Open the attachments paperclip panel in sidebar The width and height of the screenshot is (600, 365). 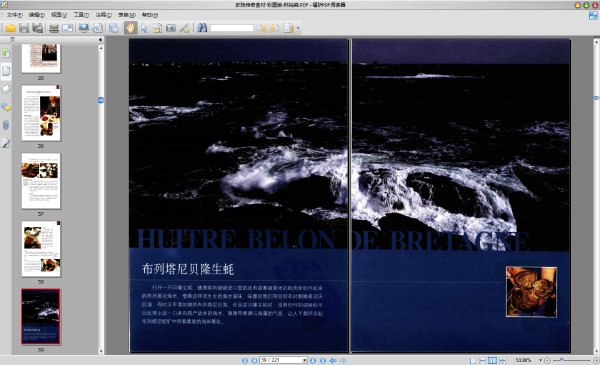[x=6, y=125]
